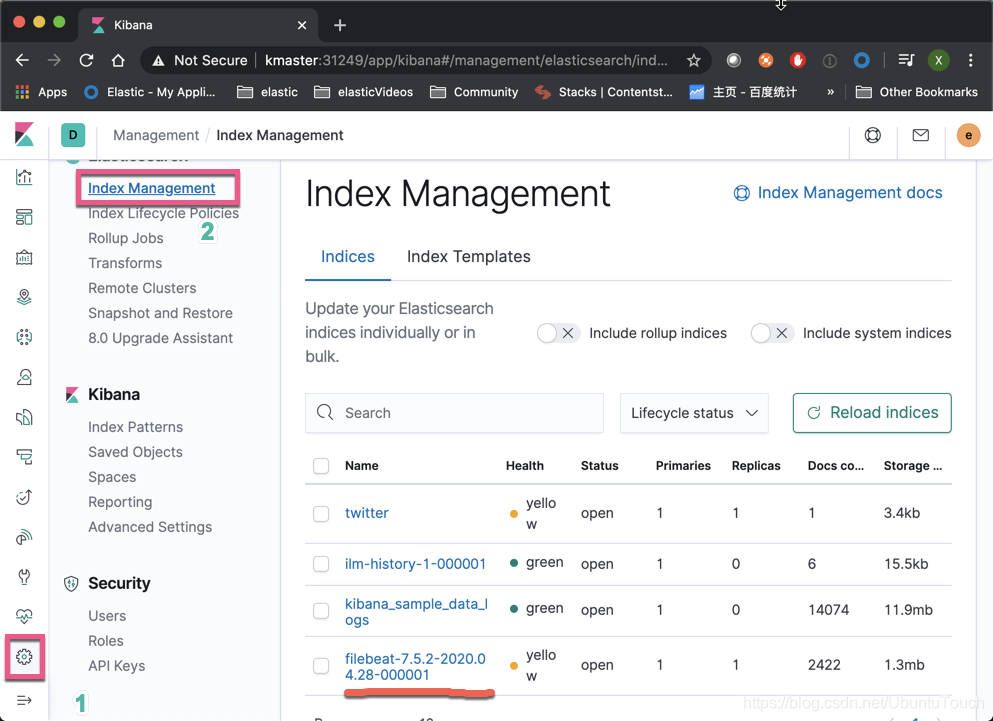Image resolution: width=993 pixels, height=721 pixels.
Task: Open Maps icon in side navigation
Action: [24, 297]
